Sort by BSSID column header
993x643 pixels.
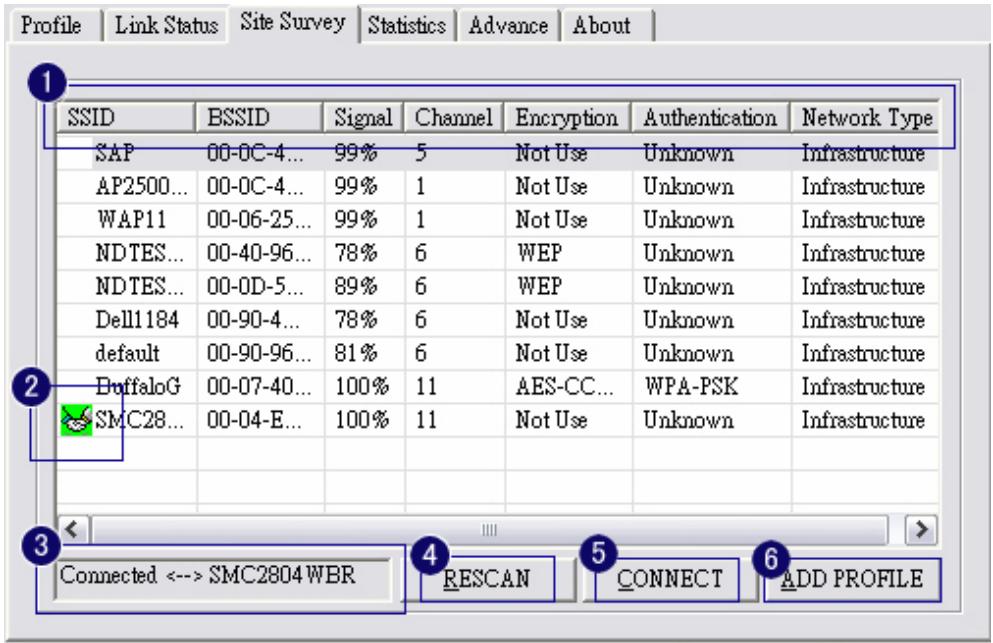pyautogui.click(x=260, y=118)
